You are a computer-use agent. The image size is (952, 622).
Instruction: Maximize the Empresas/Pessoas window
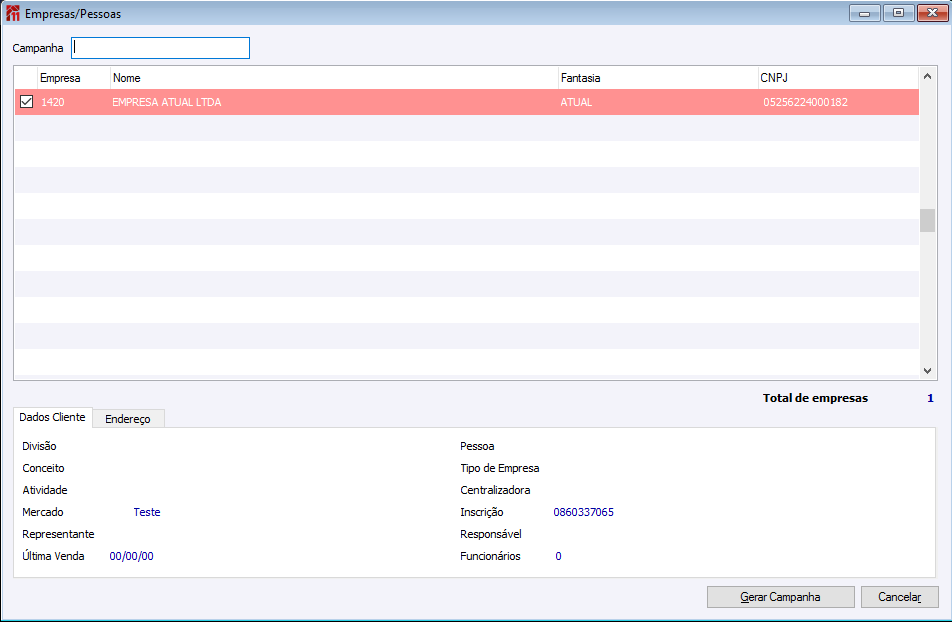[x=899, y=13]
